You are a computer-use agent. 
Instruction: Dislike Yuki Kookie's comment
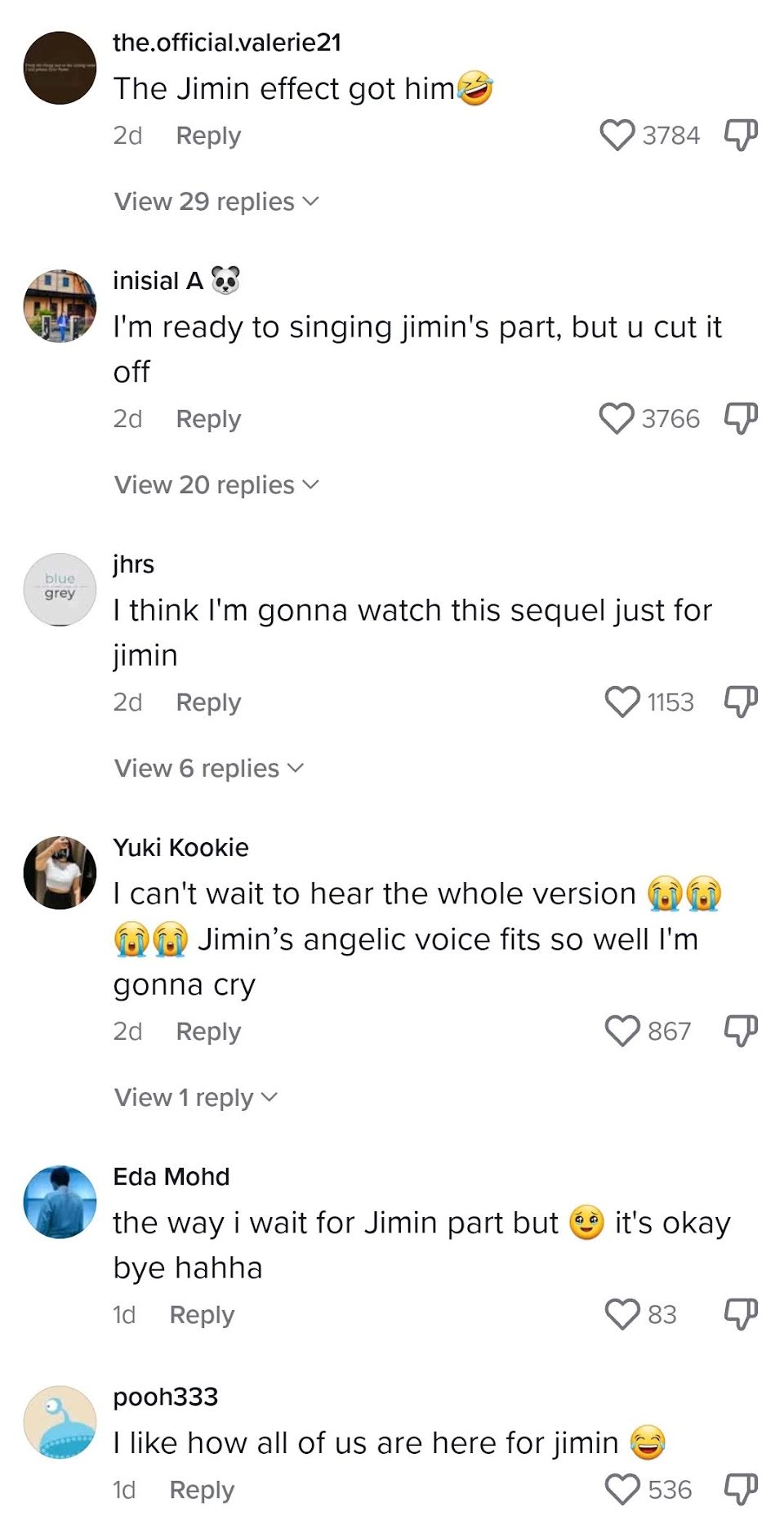(x=741, y=1031)
